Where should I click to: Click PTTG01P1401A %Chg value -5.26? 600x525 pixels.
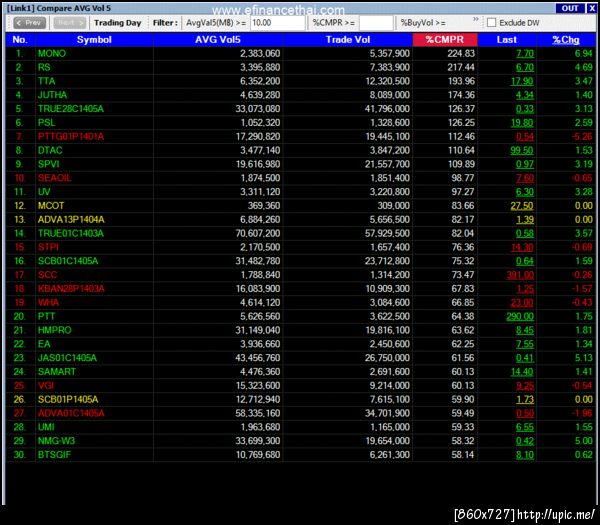pos(582,137)
